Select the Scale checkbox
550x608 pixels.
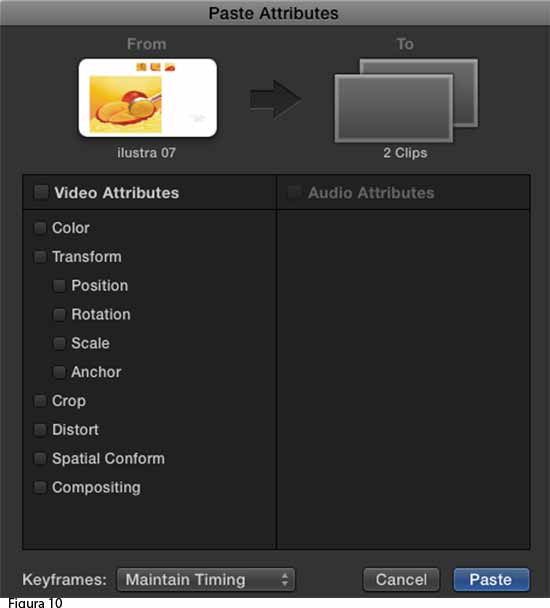[59, 343]
